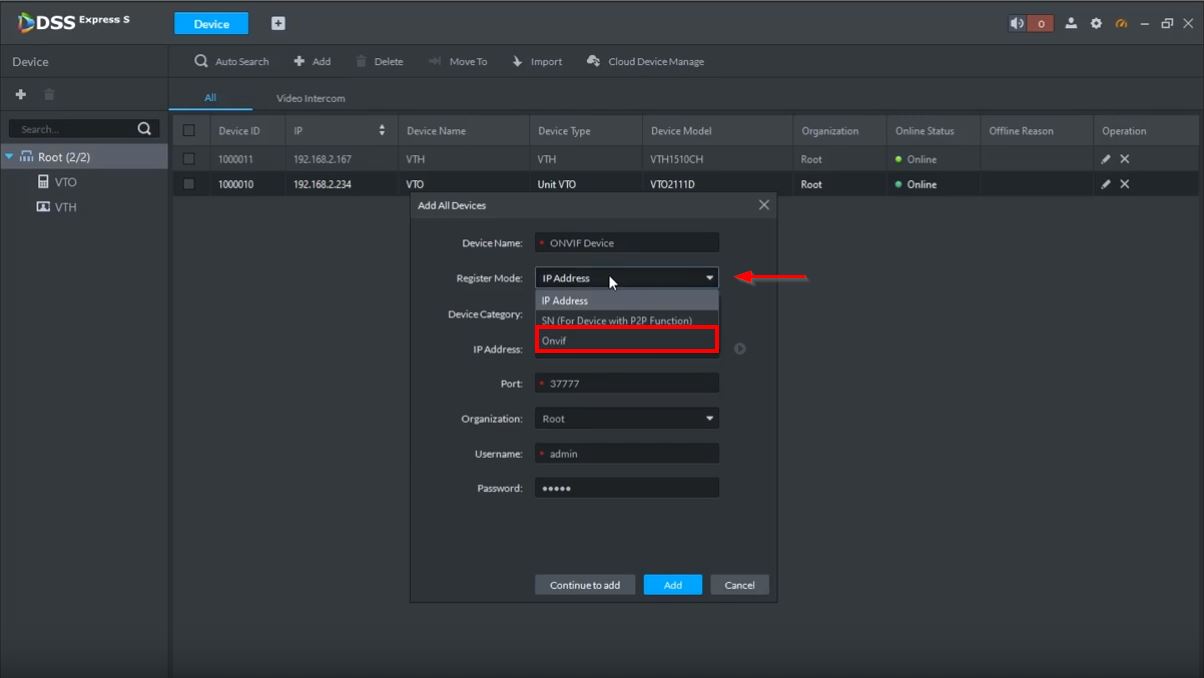Click the blue Add button in dialog

[x=672, y=585]
